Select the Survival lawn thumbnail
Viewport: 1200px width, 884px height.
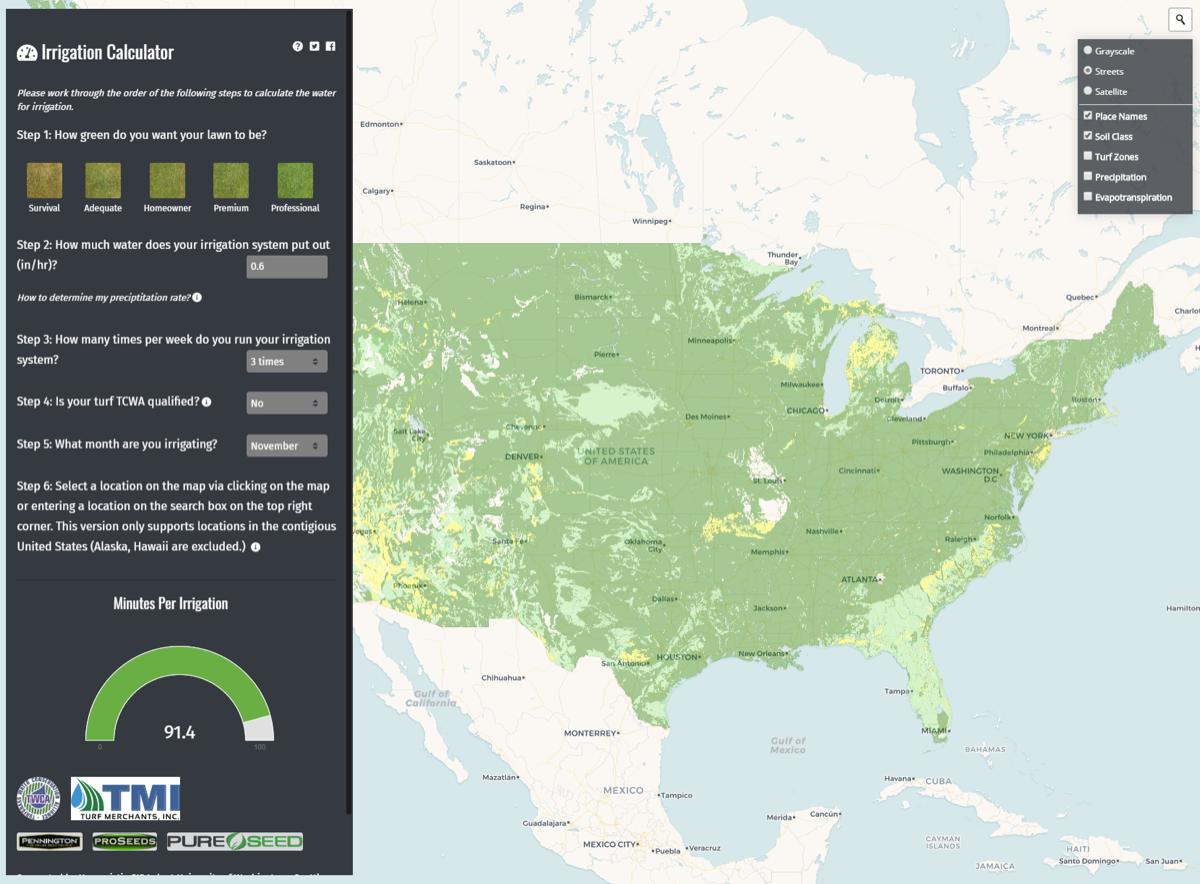[44, 181]
